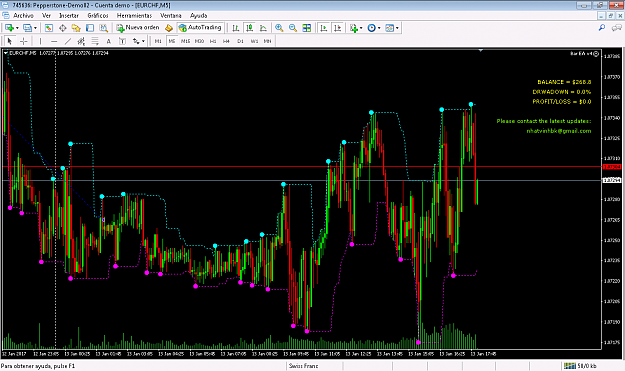Zoom in on the chart
Image resolution: width=625 pixels, height=371 pixels.
pyautogui.click(x=279, y=28)
